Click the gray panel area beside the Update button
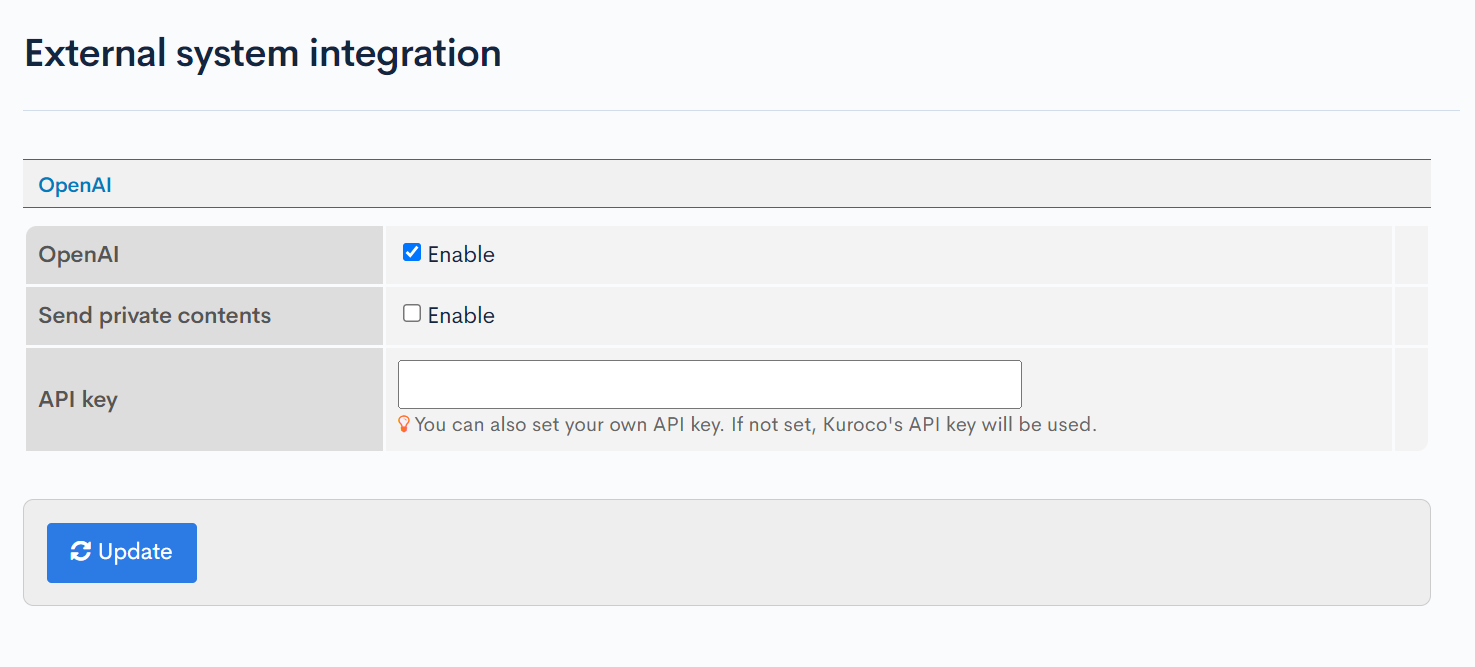 pyautogui.click(x=800, y=552)
